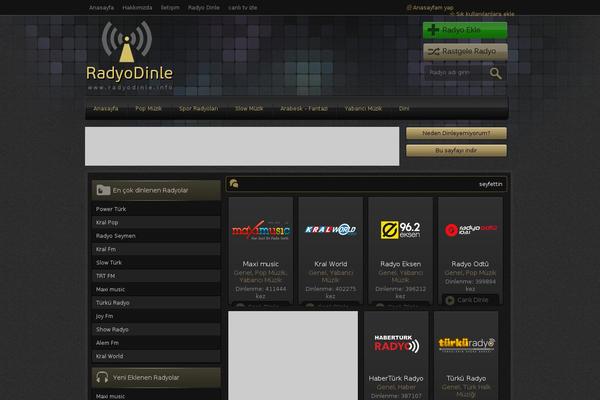
Task: Open Radyo Dinle in the top bar
Action: [x=204, y=8]
